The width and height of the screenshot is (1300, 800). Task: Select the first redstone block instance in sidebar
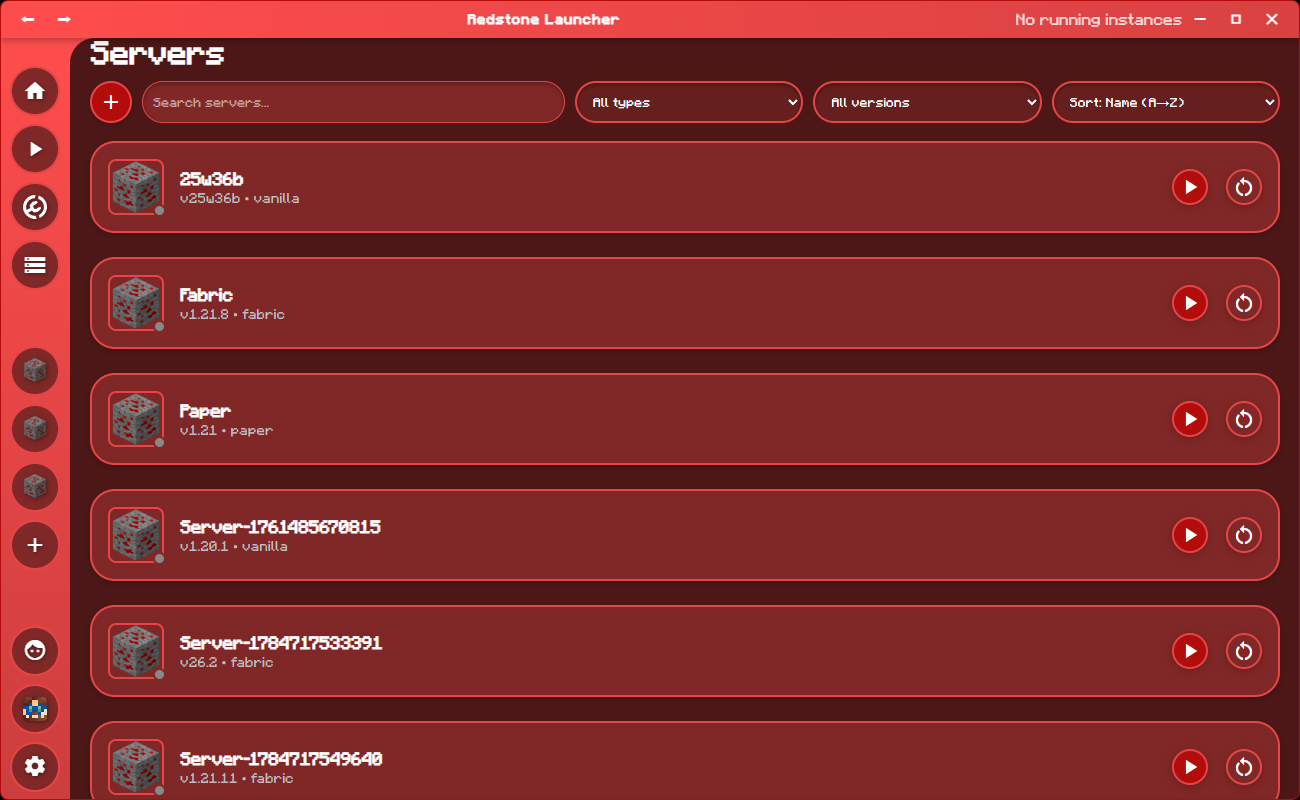point(35,371)
